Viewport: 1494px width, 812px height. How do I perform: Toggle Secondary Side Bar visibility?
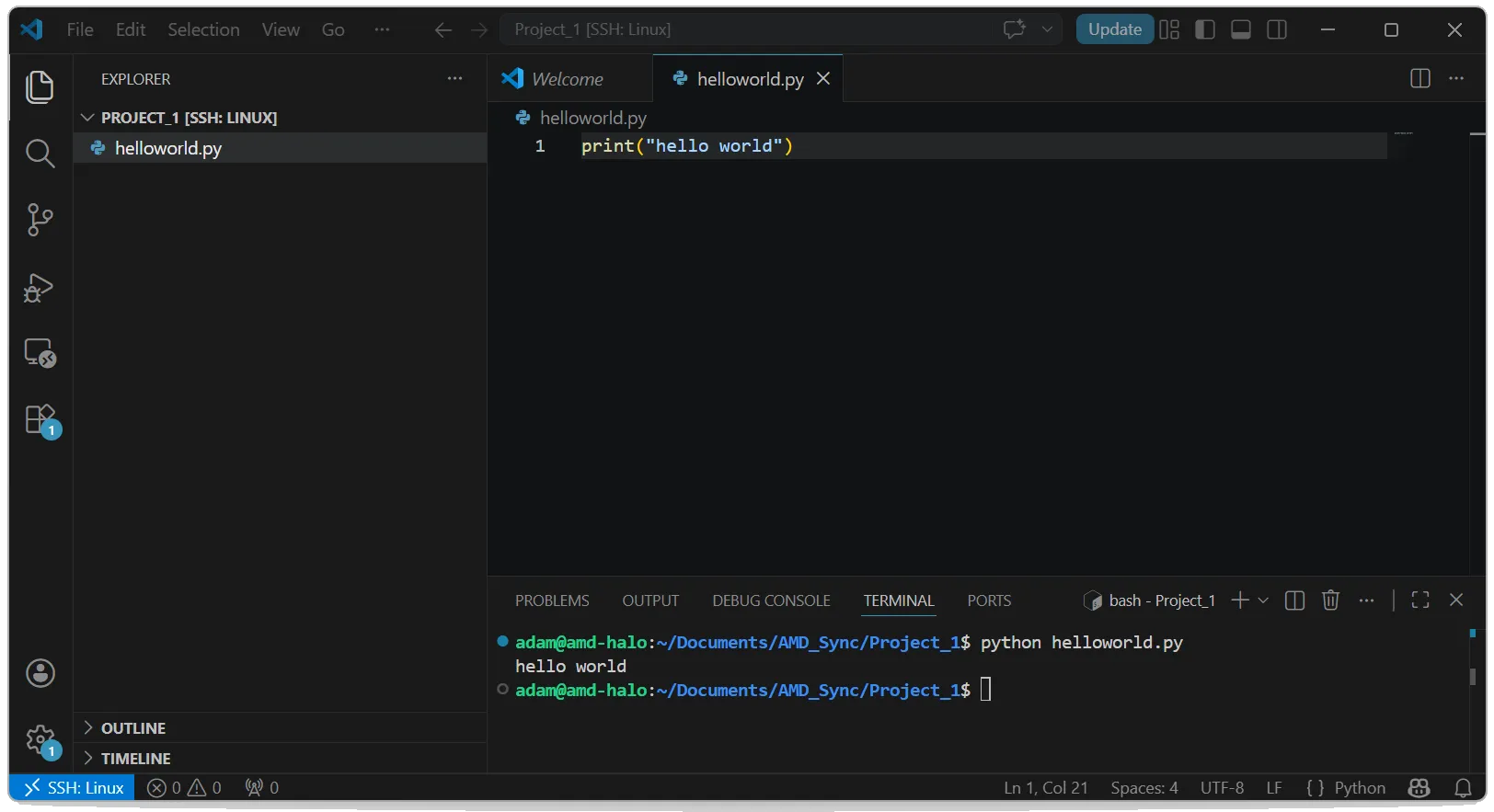pyautogui.click(x=1277, y=29)
